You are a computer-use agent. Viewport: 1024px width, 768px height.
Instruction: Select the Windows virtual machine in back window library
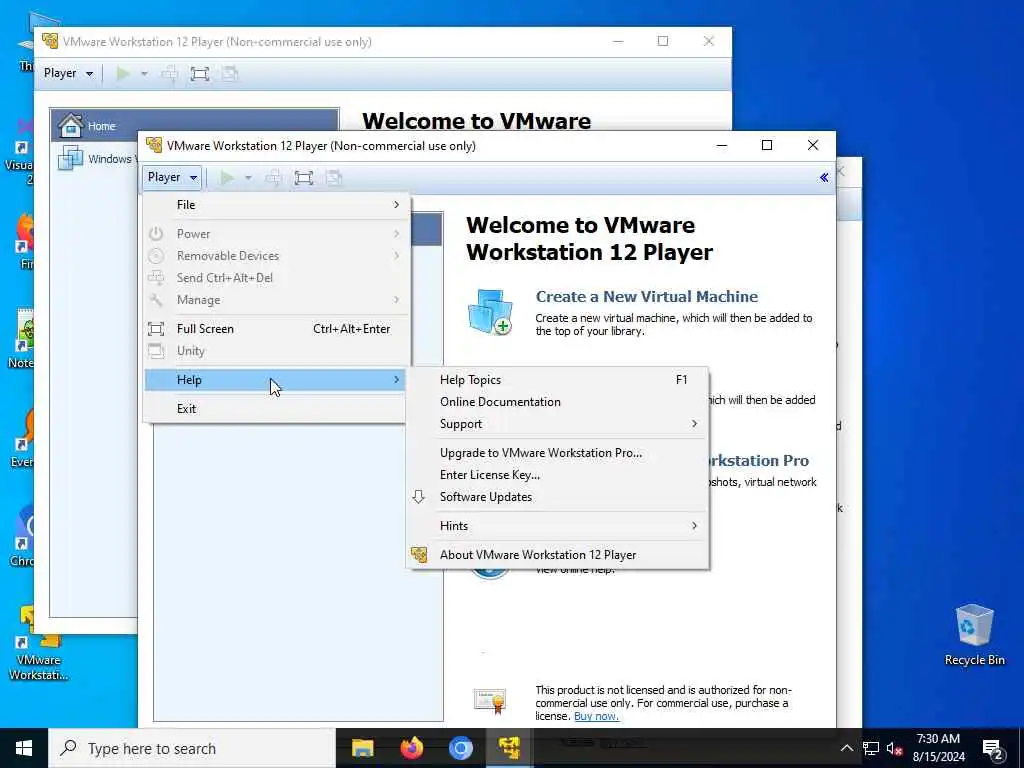95,158
